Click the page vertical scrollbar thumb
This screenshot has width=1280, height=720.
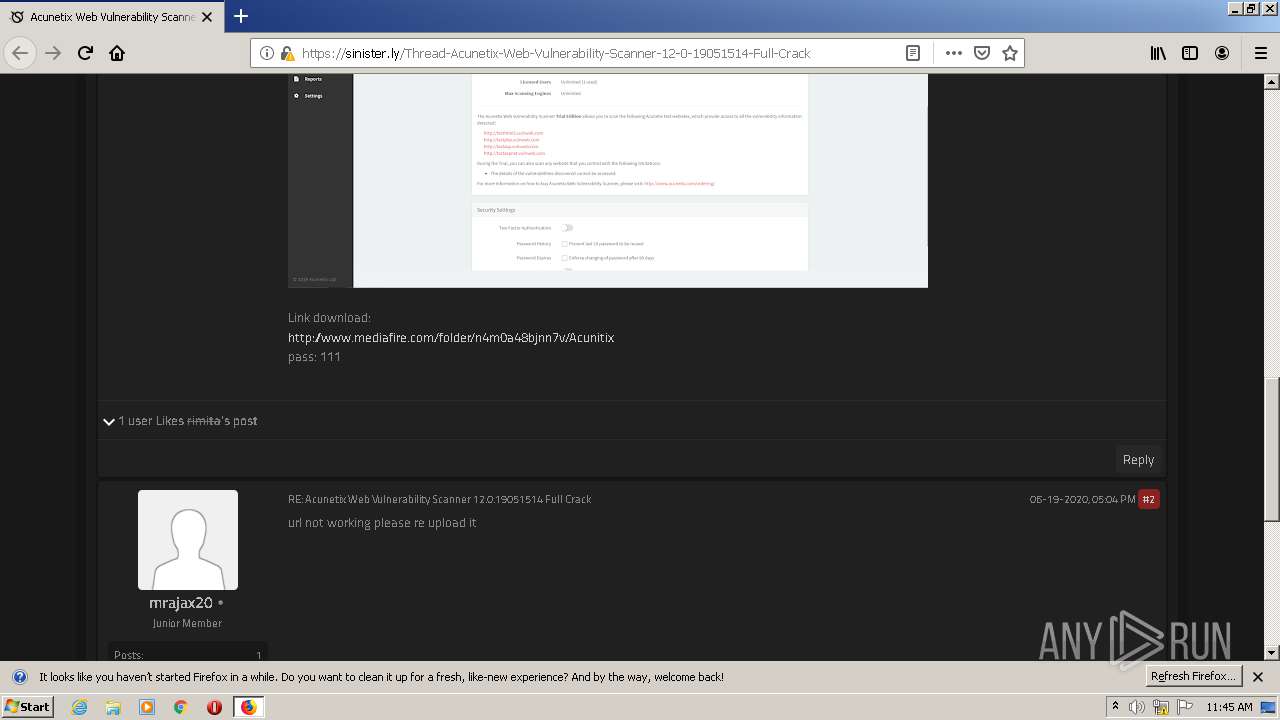(x=1272, y=450)
